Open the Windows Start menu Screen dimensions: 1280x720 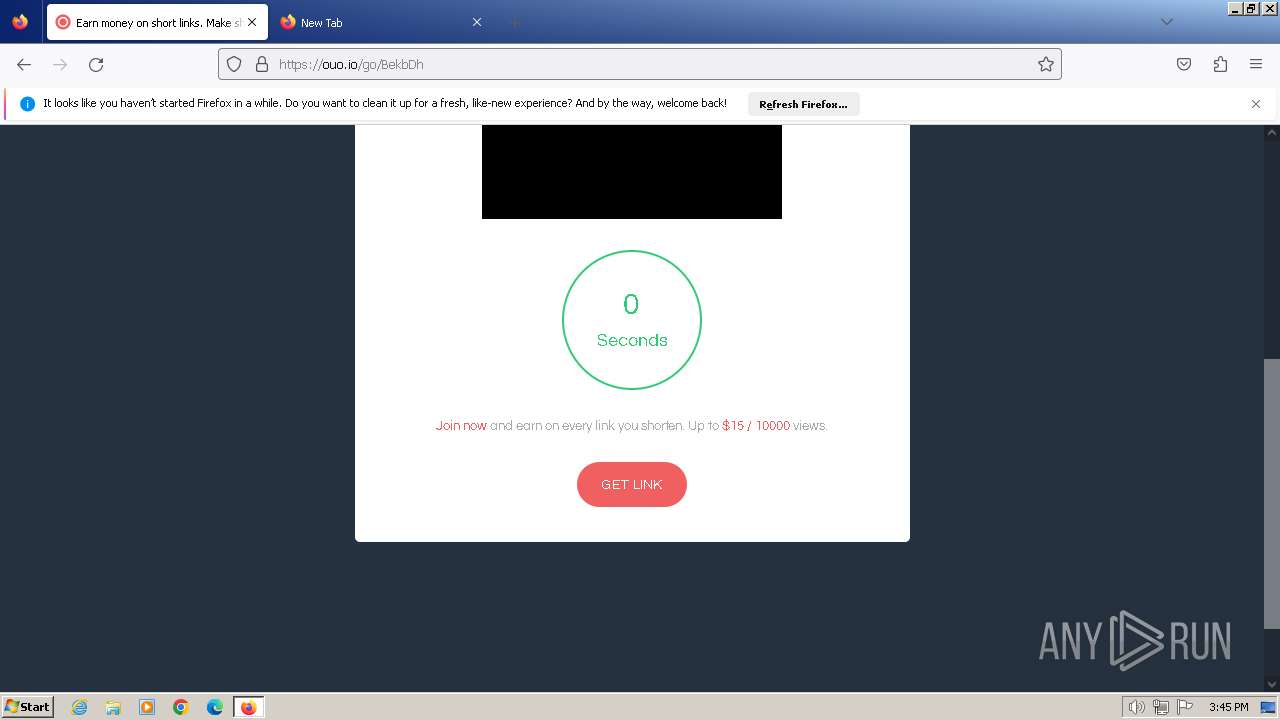coord(27,706)
